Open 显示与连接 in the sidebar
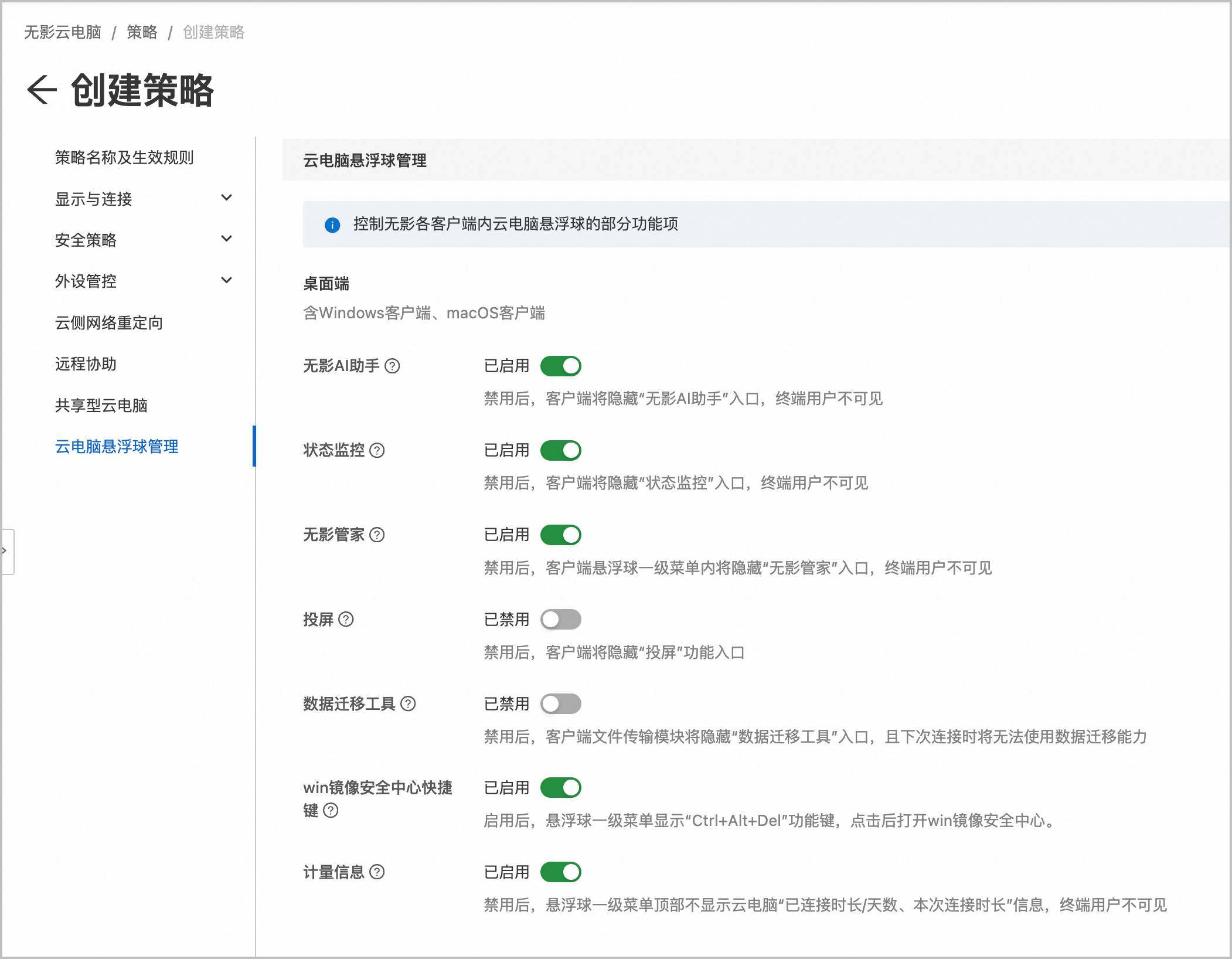The height and width of the screenshot is (959, 1232). [x=94, y=199]
